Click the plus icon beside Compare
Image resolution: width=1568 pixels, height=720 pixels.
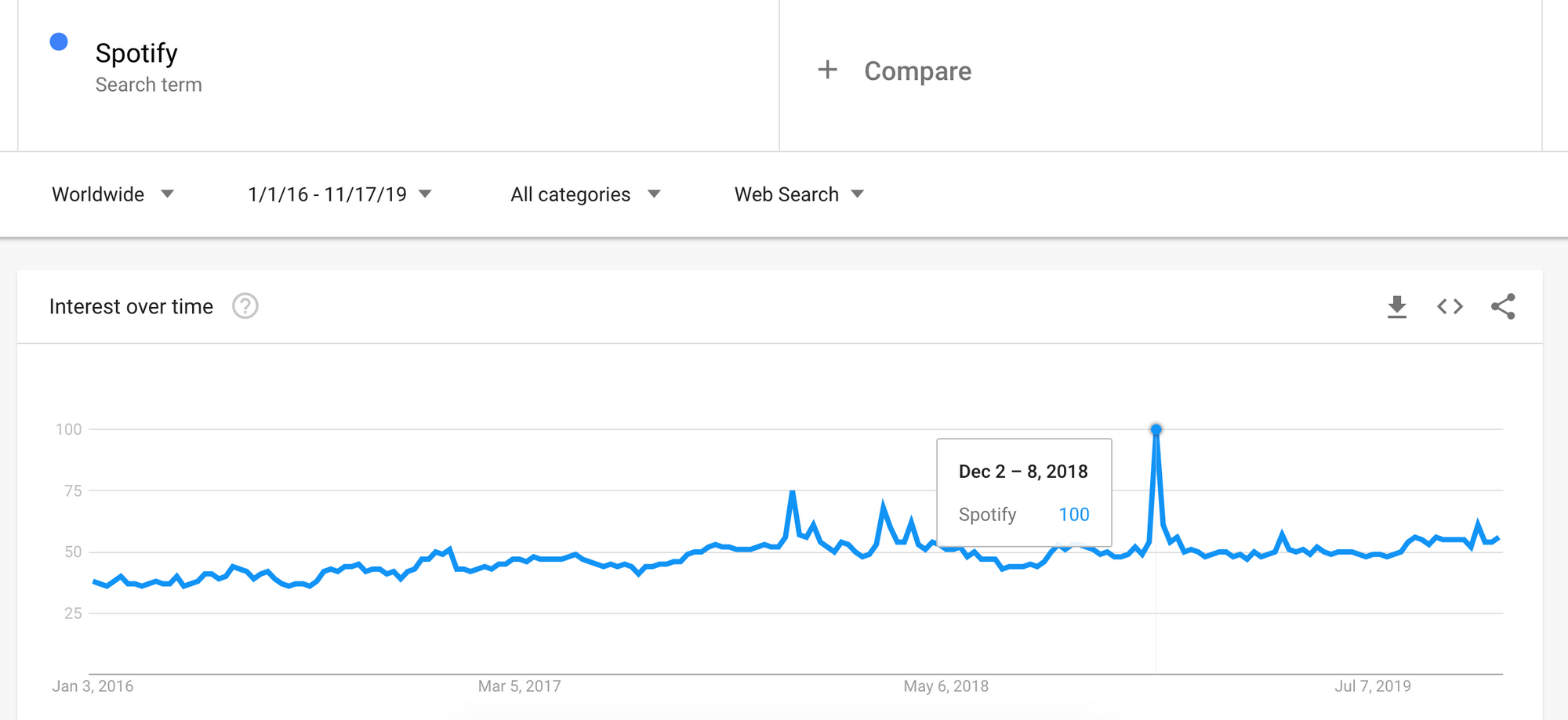pyautogui.click(x=827, y=70)
